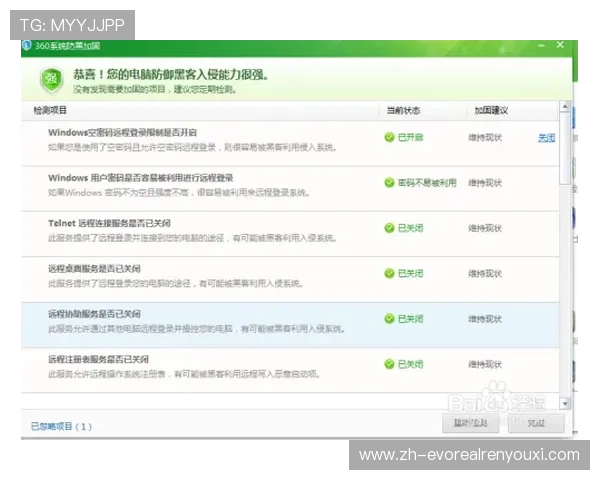Select row 远程注册表服务是否已关闭
Image resolution: width=600 pixels, height=480 pixels.
coord(290,370)
